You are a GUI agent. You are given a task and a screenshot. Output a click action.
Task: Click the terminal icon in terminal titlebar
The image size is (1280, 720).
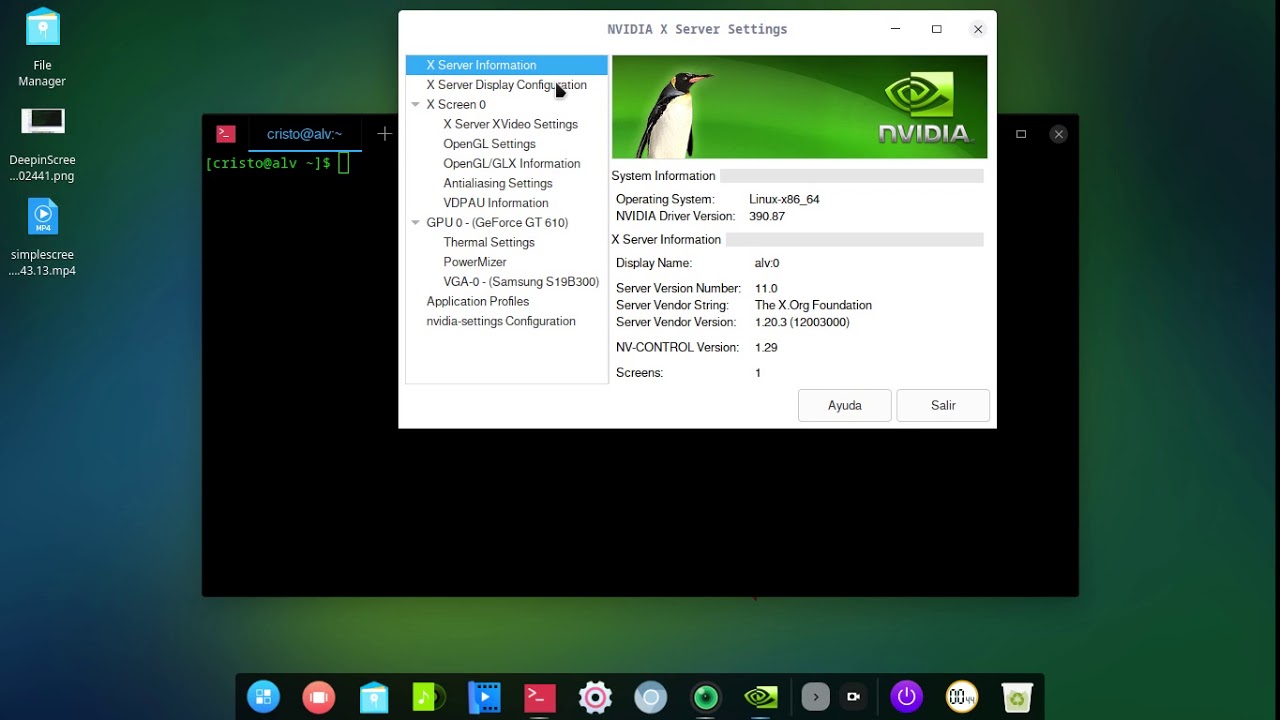(x=226, y=134)
